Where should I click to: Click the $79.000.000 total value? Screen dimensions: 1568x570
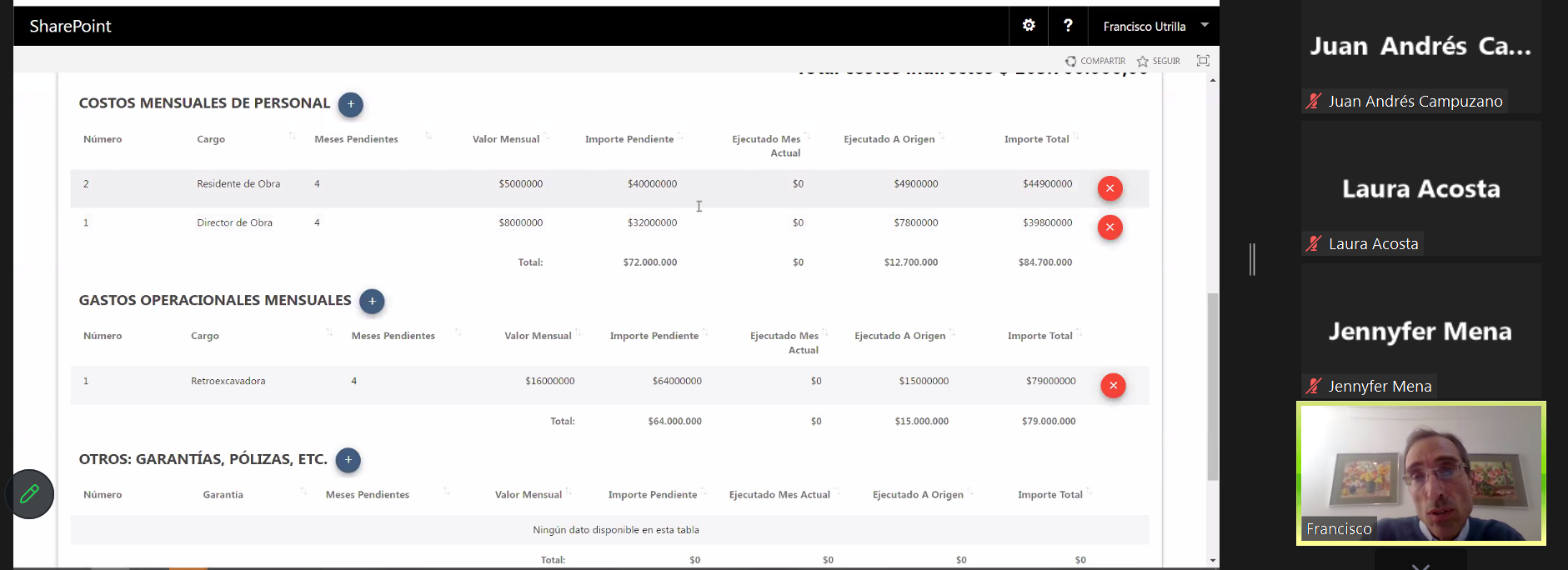point(1049,422)
